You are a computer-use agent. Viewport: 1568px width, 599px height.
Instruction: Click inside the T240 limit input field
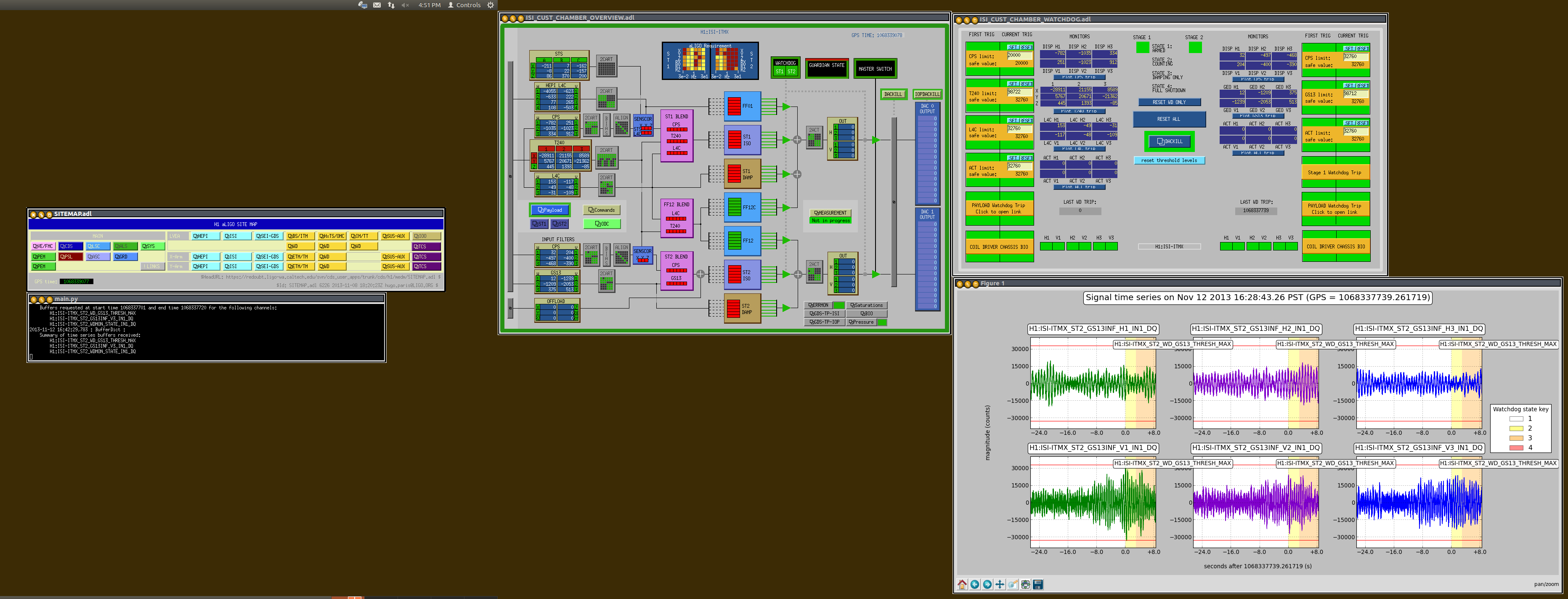click(1019, 92)
